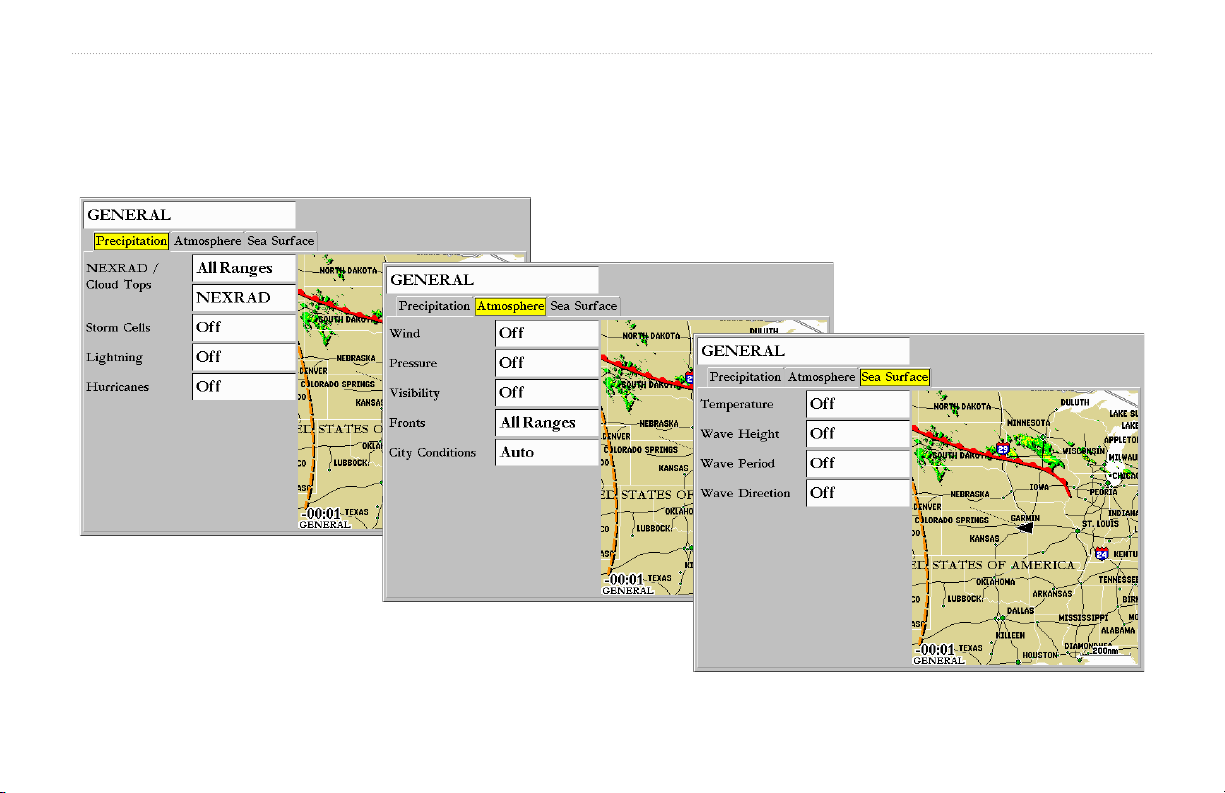Toggle the Storm Cells Off setting
1225x793 pixels.
(x=243, y=327)
